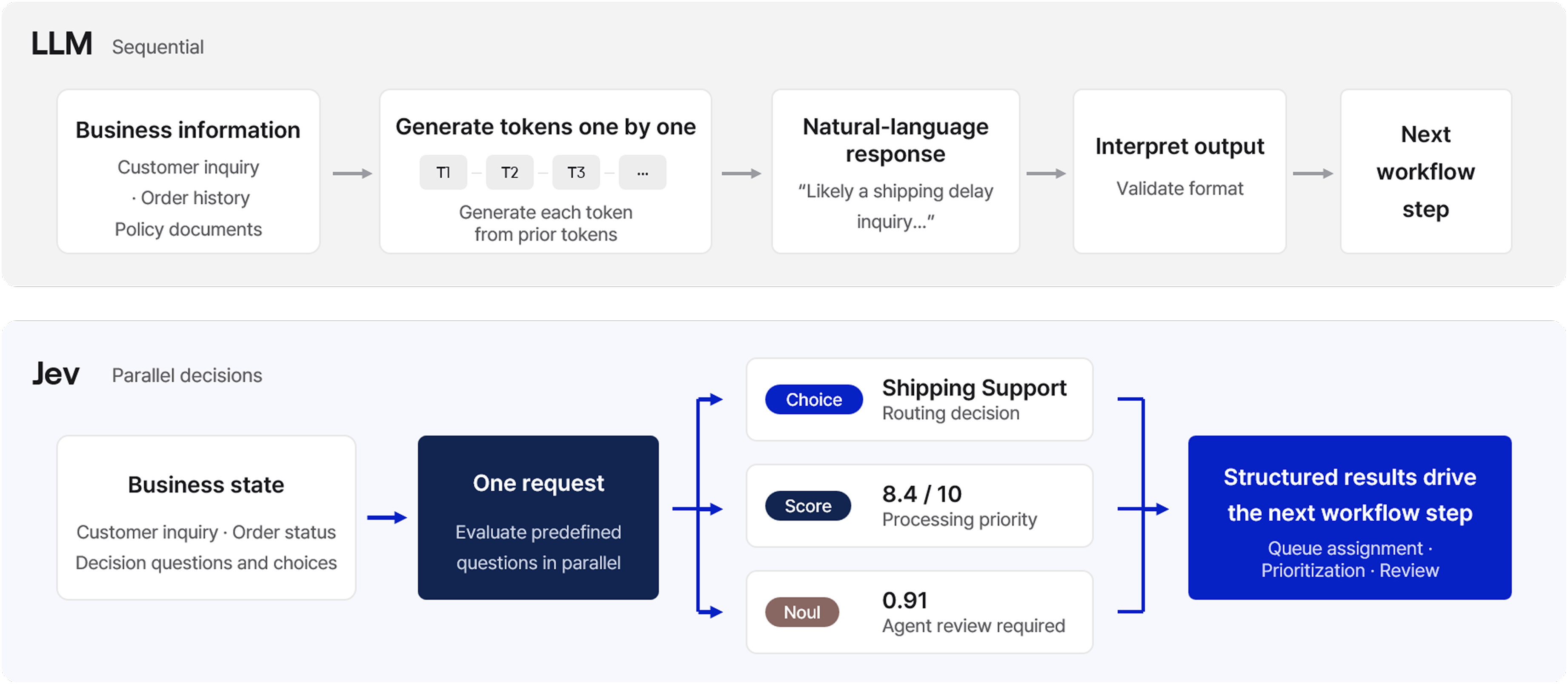This screenshot has height=684, width=1568.
Task: Click the blue Choice badge
Action: (813, 399)
